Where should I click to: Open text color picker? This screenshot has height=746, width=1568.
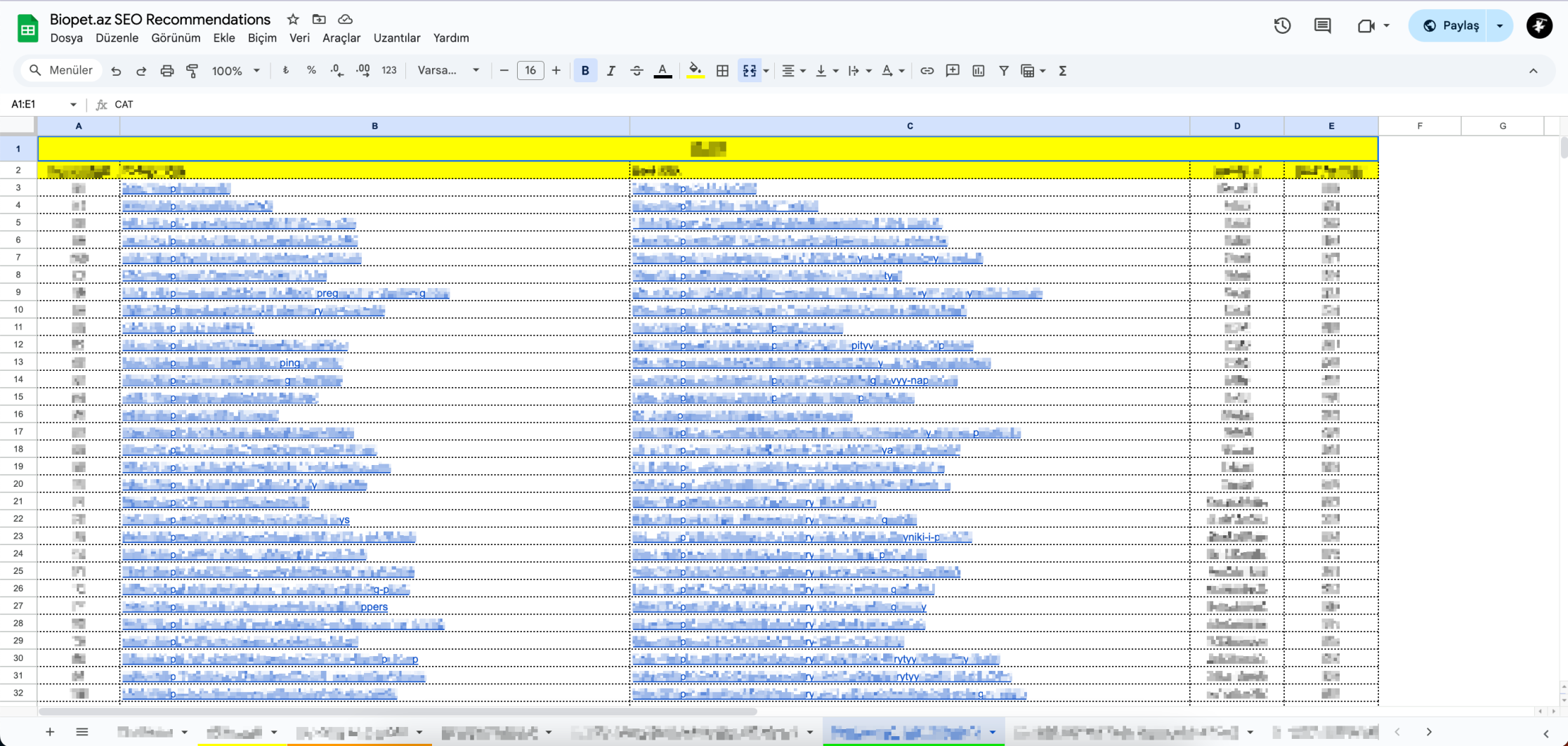click(662, 71)
